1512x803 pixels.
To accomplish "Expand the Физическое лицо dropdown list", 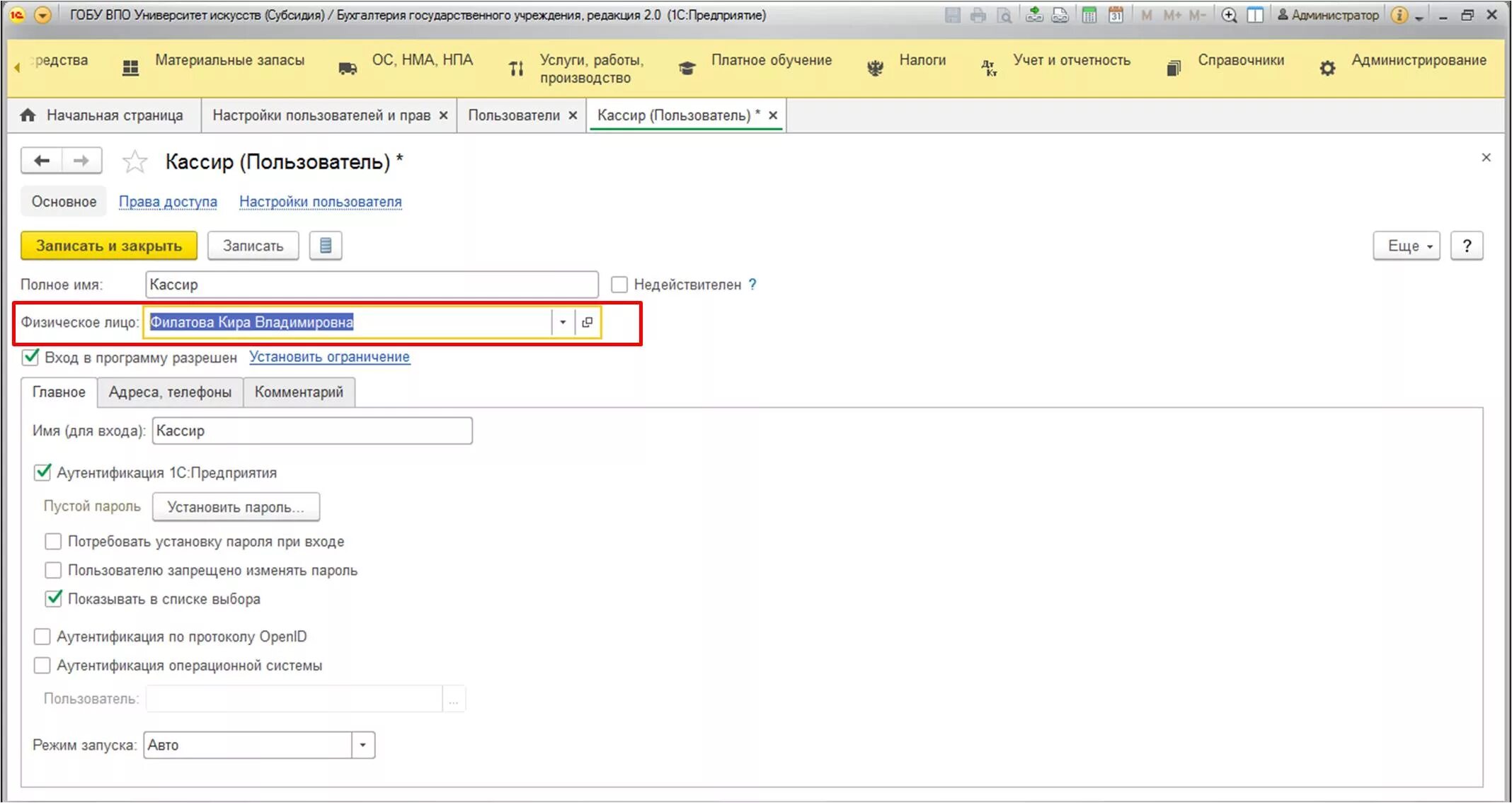I will click(563, 322).
